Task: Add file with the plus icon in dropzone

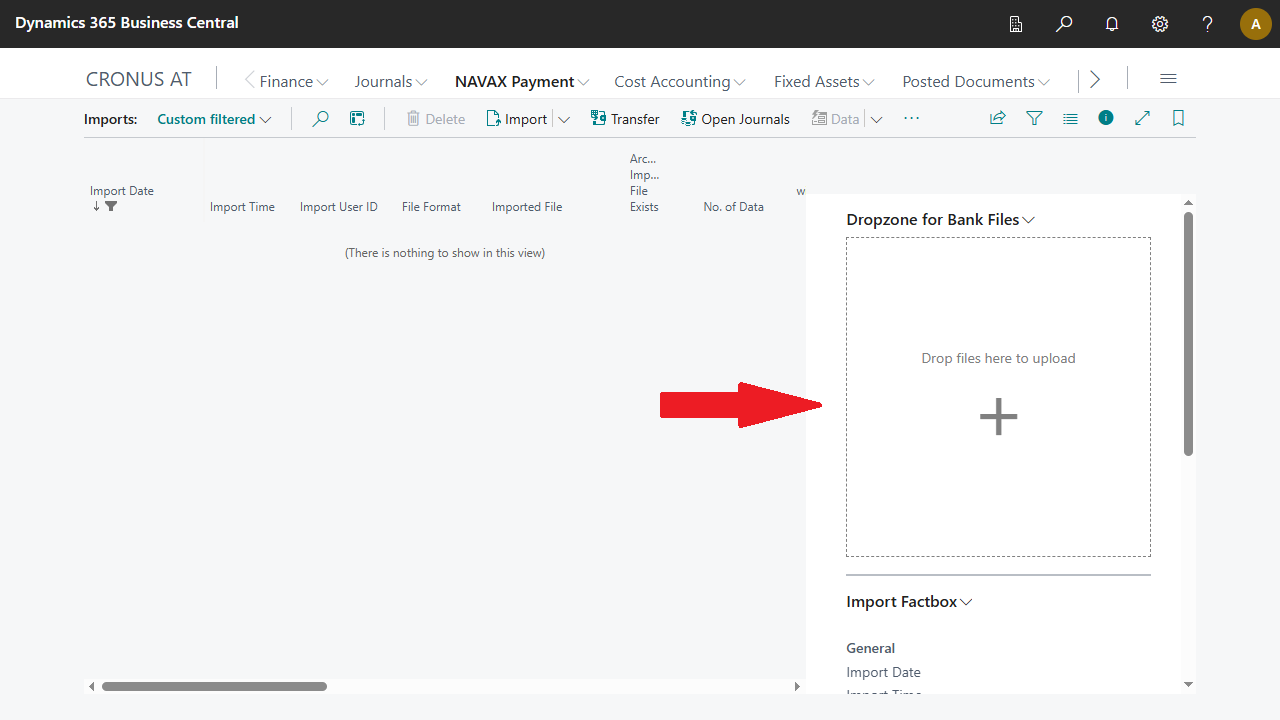Action: click(x=998, y=416)
